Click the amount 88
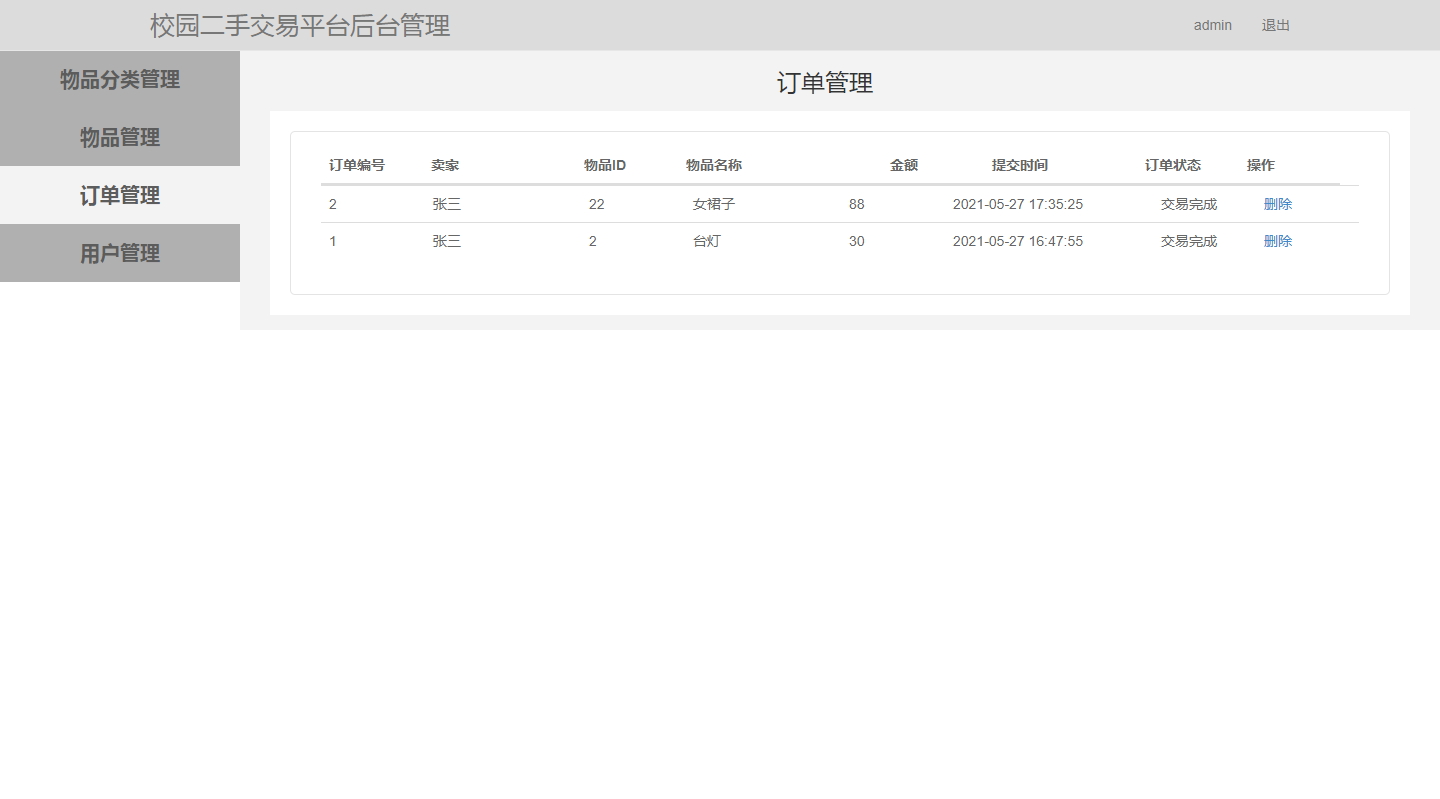 coord(857,204)
